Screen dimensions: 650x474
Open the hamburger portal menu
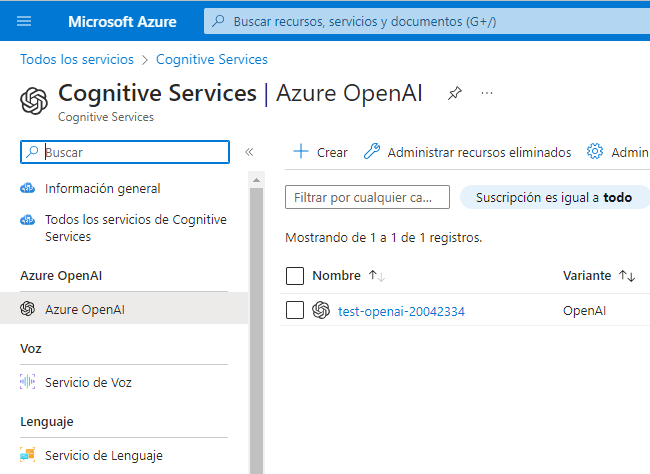(x=24, y=21)
